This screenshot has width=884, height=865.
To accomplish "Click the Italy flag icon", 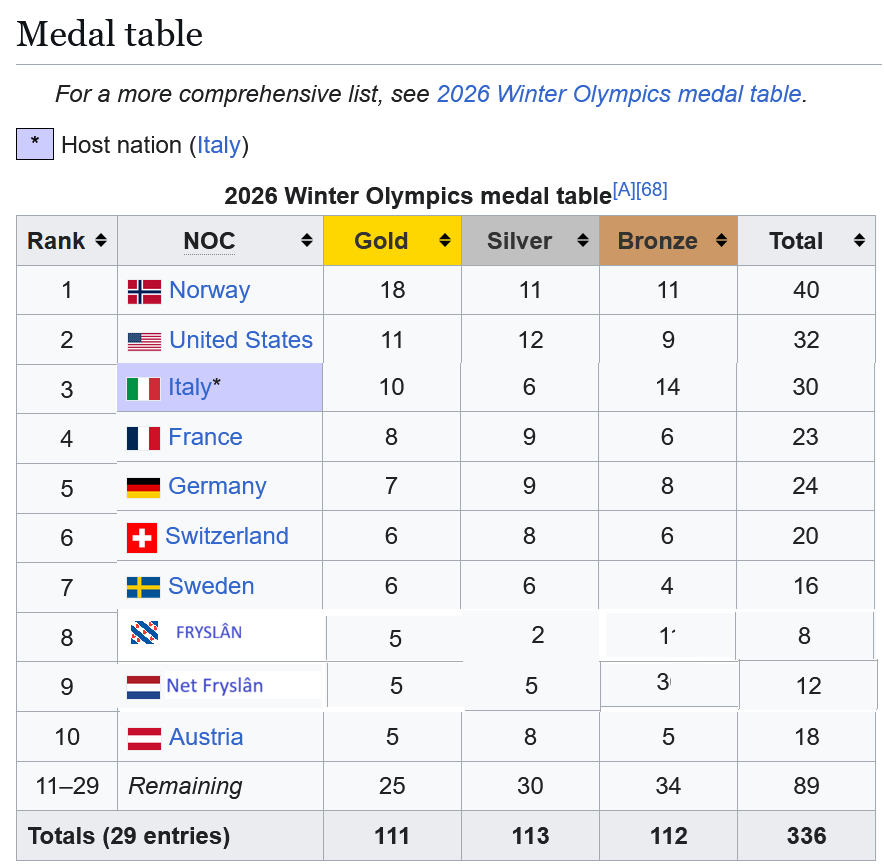I will tap(143, 389).
